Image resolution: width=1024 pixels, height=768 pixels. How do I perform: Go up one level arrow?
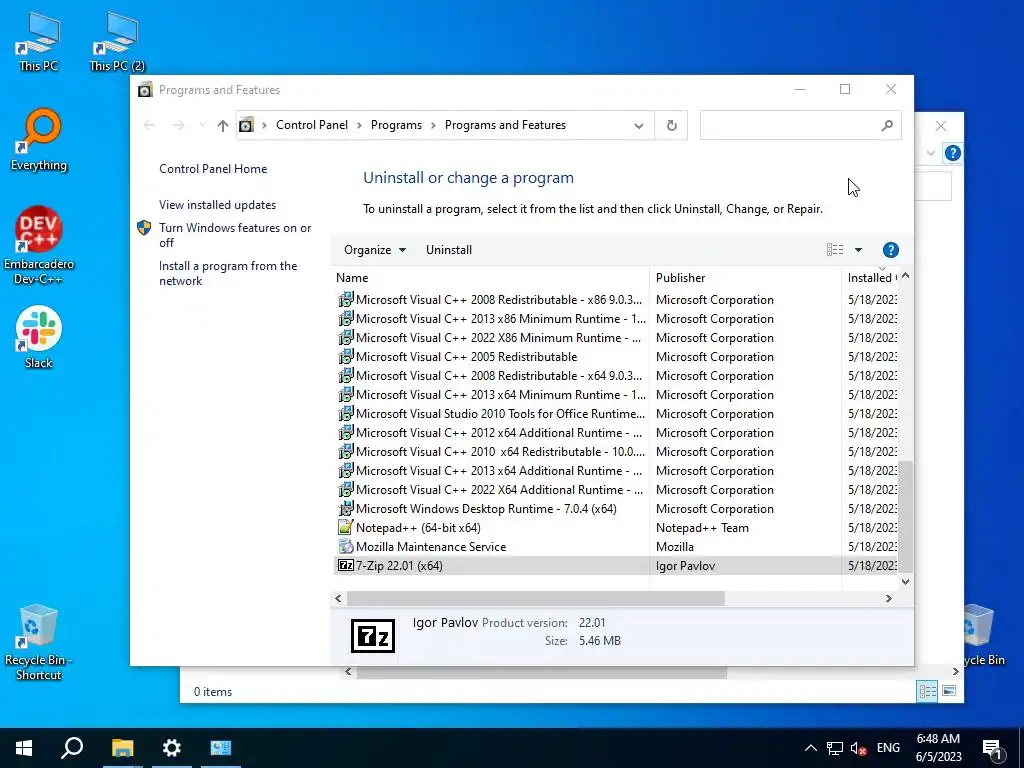coord(223,125)
